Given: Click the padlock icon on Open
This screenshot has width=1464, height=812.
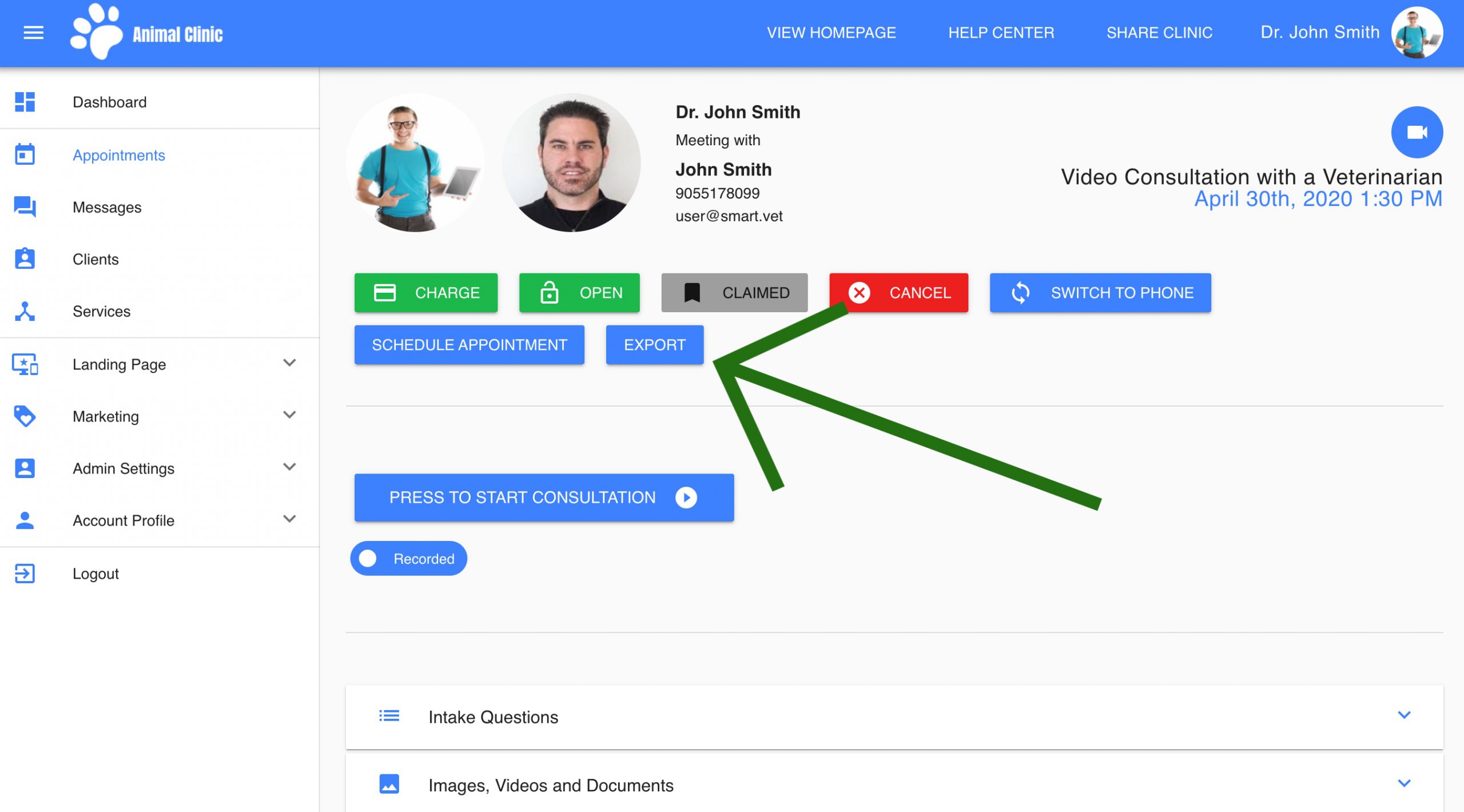Looking at the screenshot, I should click(549, 292).
